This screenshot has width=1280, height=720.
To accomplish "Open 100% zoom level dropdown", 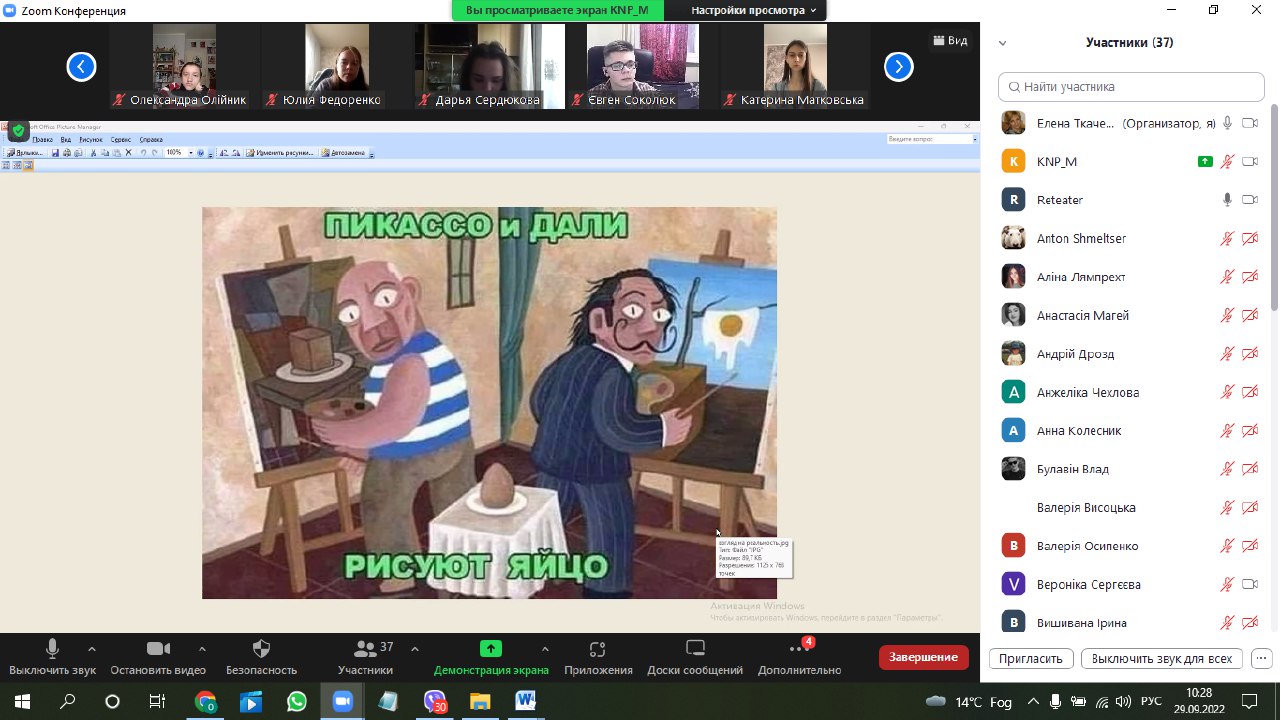I will coord(192,153).
